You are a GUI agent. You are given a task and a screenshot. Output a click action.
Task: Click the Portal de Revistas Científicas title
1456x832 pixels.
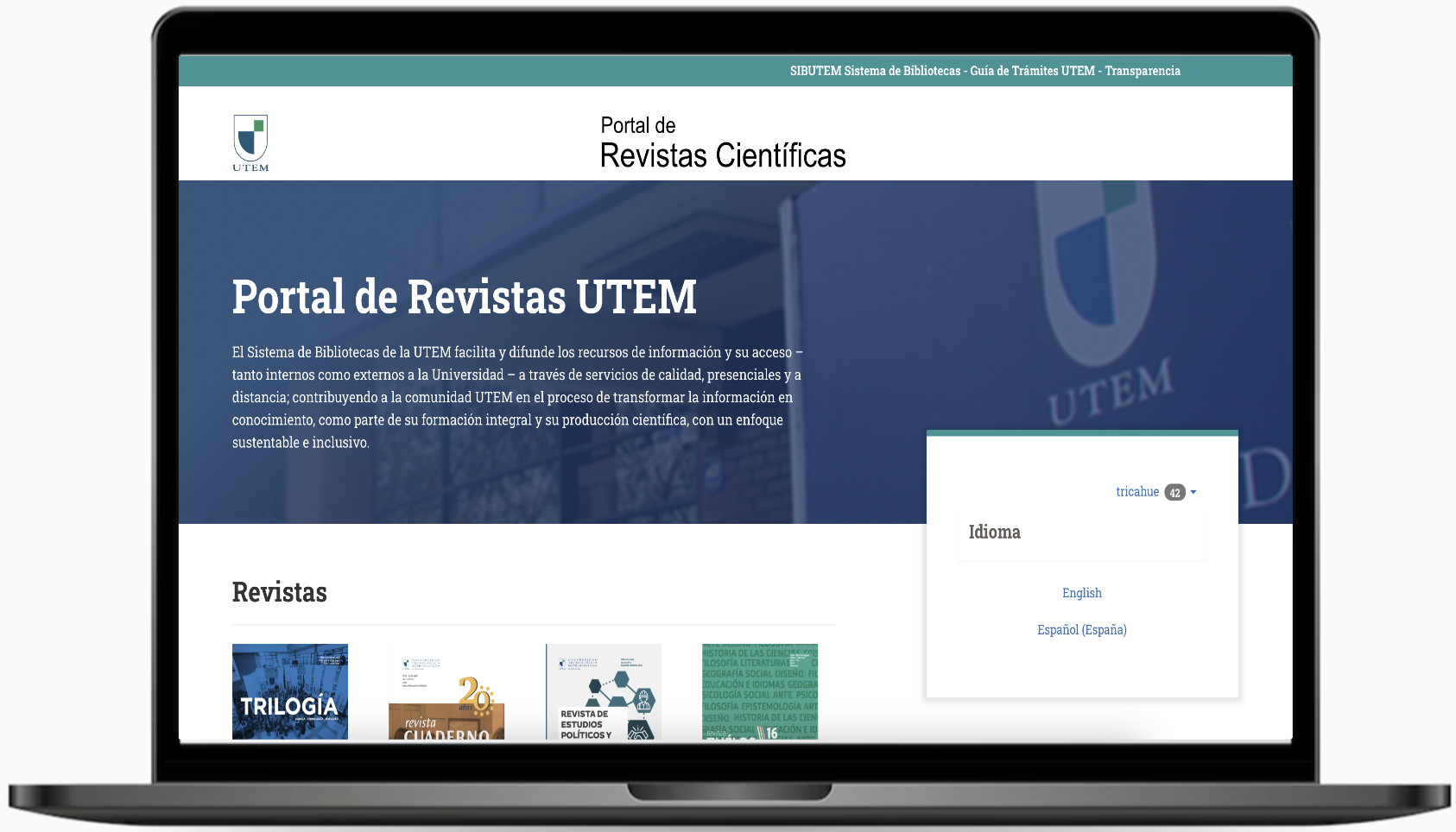pos(722,142)
